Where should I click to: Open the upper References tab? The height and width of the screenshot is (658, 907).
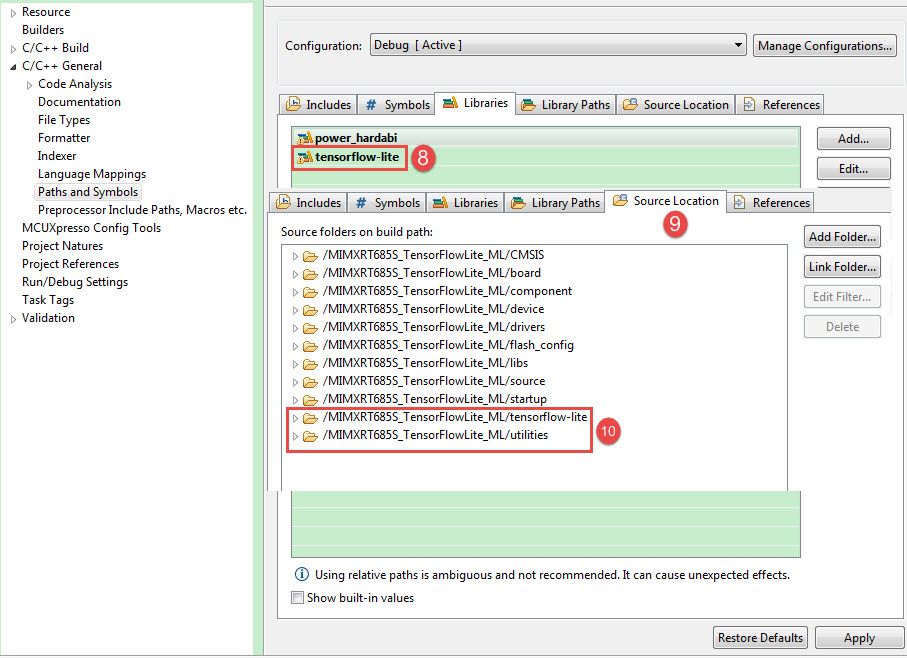781,105
